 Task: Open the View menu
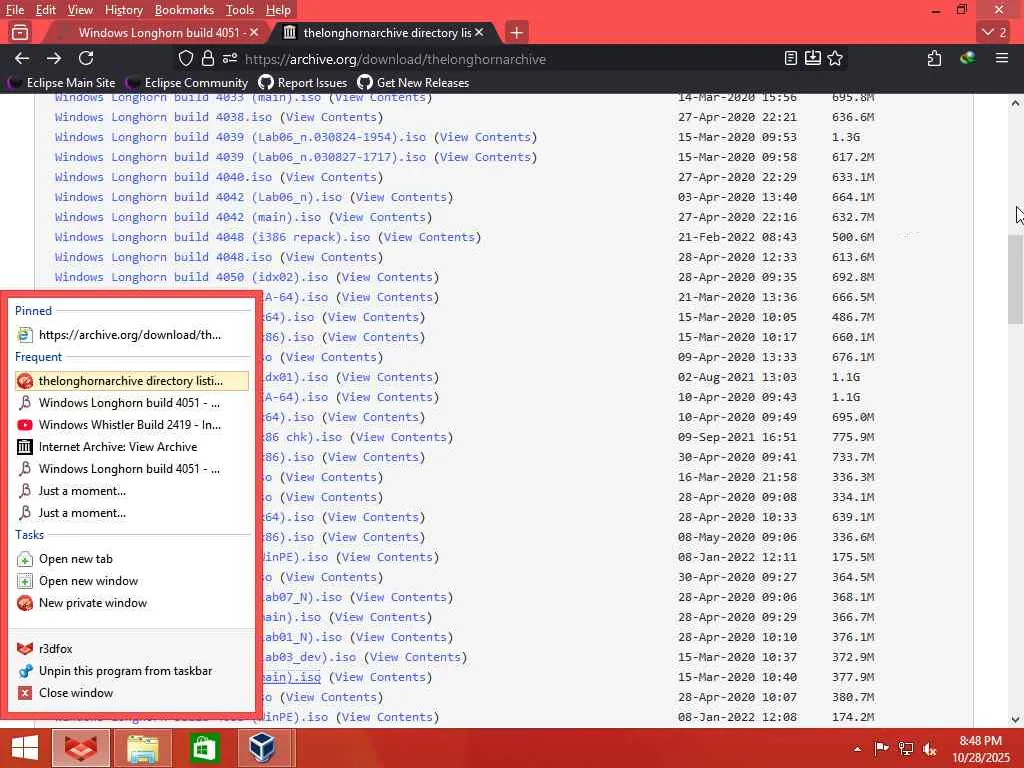point(80,10)
